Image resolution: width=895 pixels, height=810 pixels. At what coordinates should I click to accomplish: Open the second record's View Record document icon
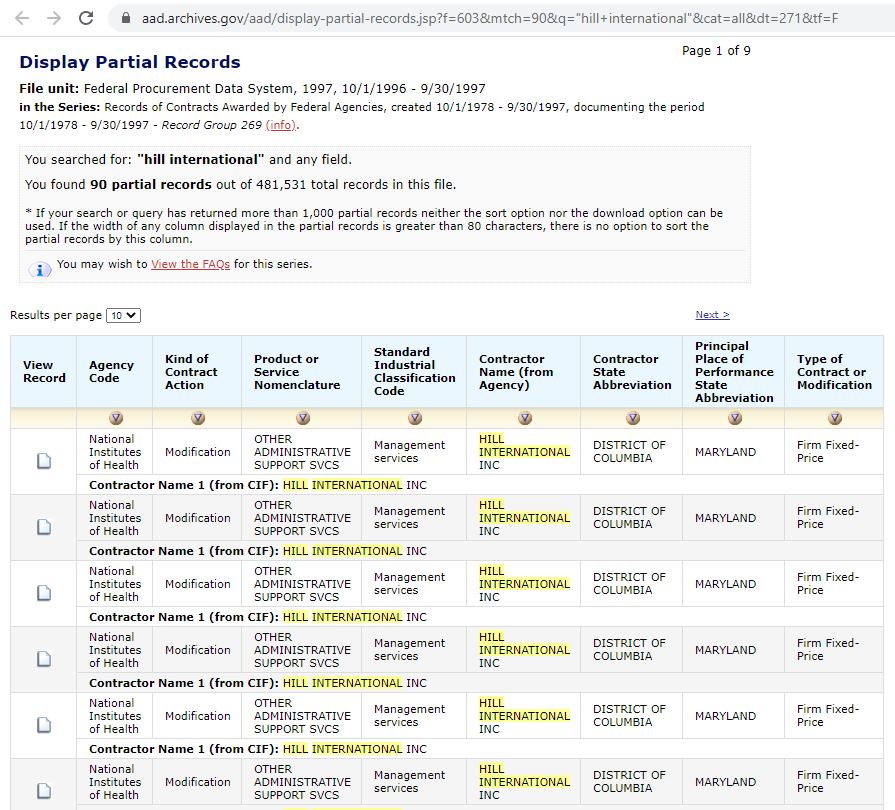tap(44, 527)
